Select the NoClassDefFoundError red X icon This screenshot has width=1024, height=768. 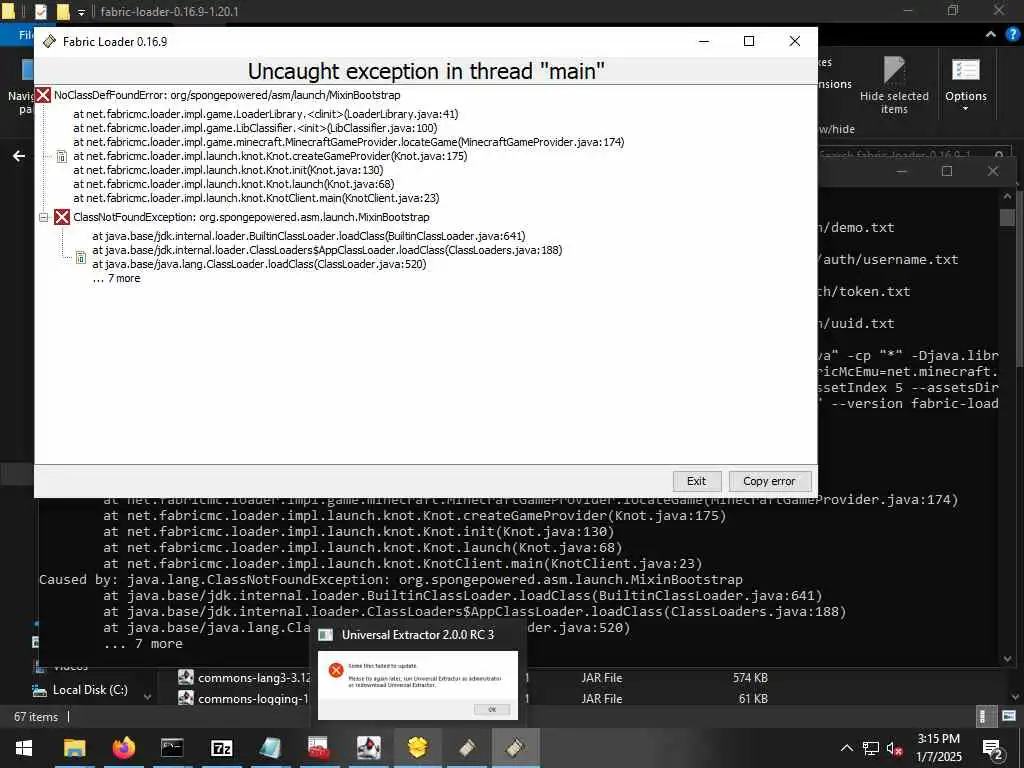coord(43,95)
